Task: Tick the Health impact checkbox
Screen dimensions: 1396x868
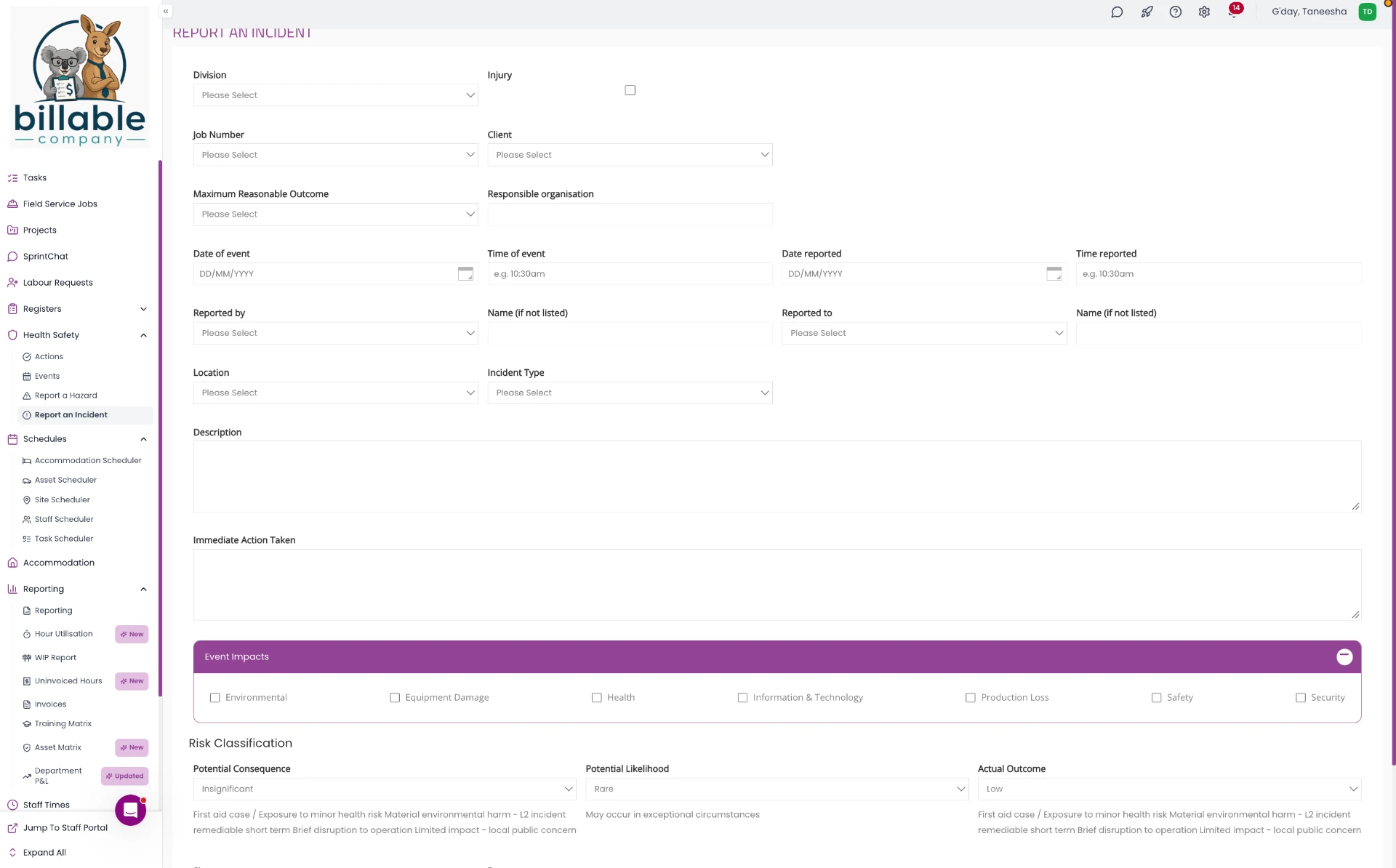Action: [x=597, y=697]
